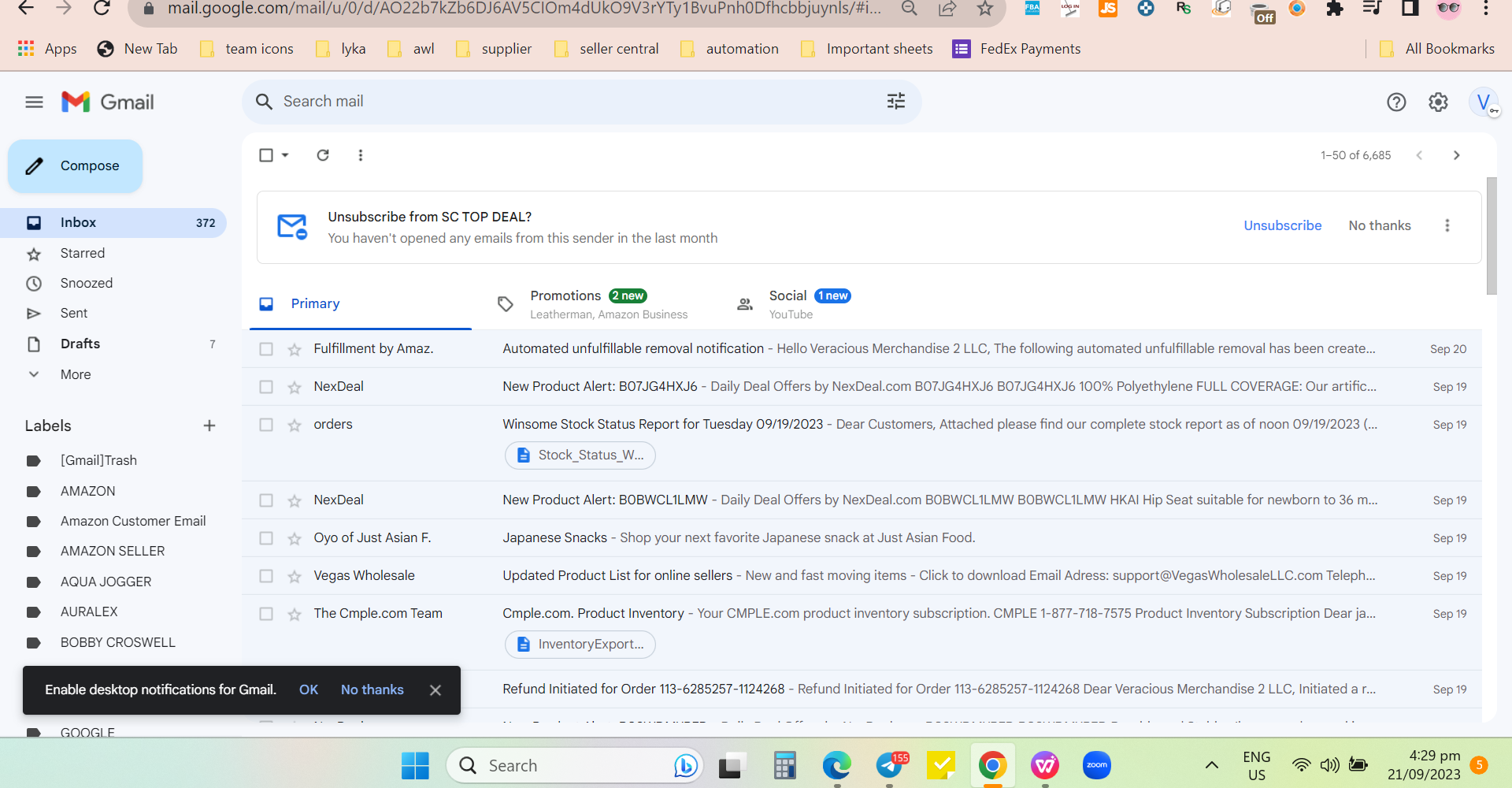The image size is (1512, 788).
Task: Compose a new email
Action: point(76,166)
